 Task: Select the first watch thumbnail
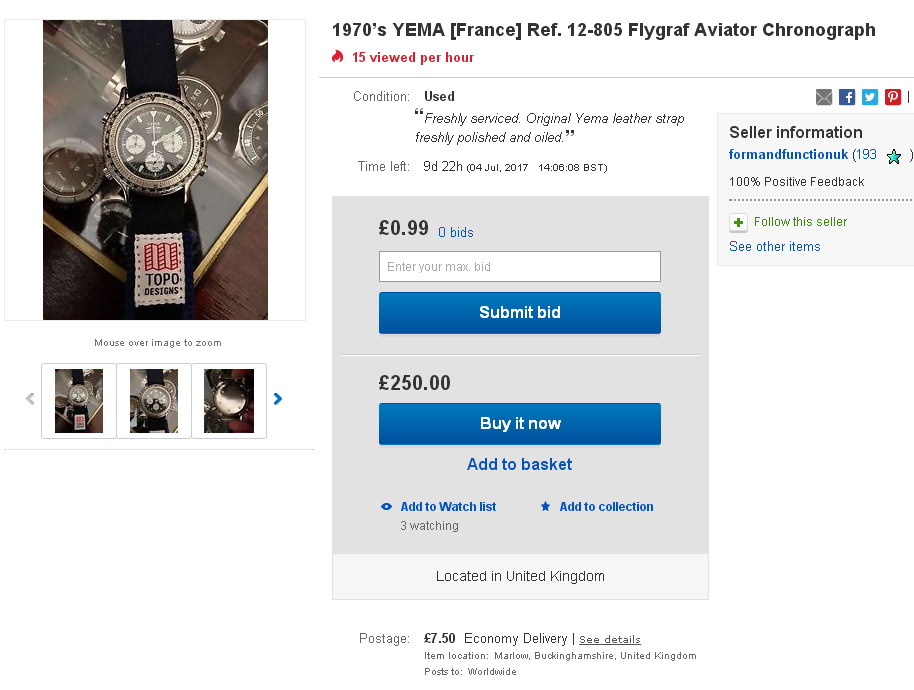point(79,401)
